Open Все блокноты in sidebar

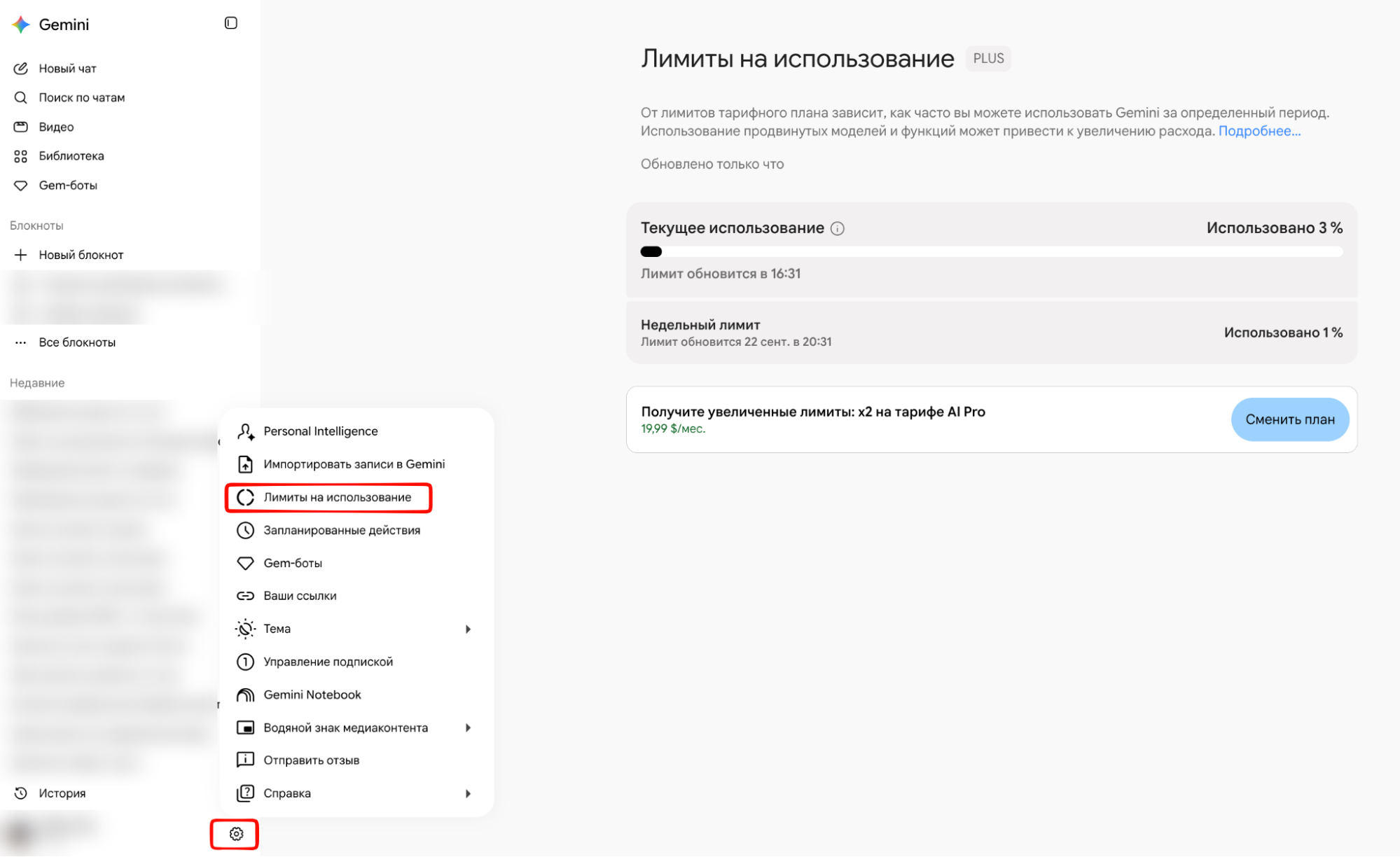click(77, 342)
